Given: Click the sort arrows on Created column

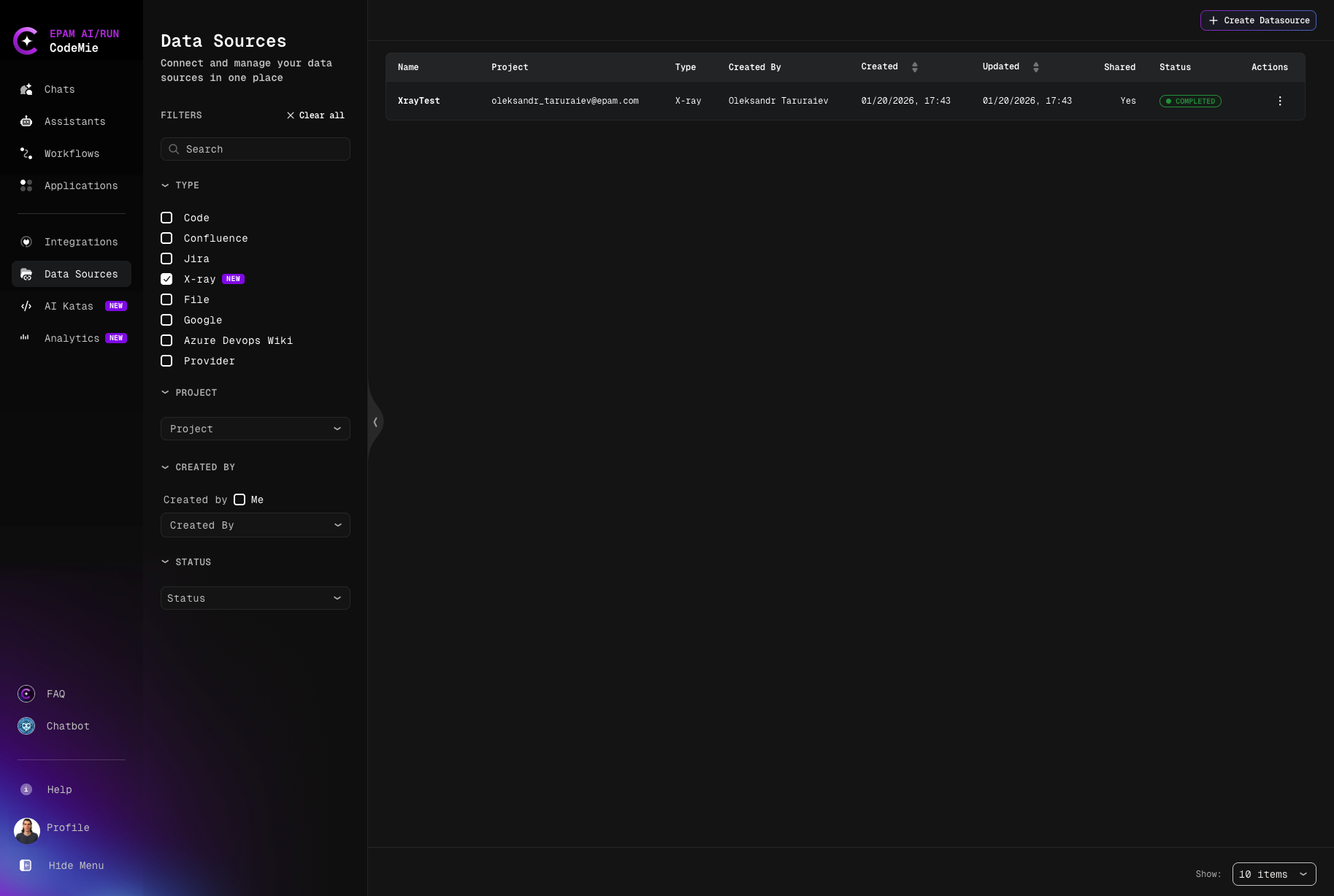Looking at the screenshot, I should click(x=914, y=67).
